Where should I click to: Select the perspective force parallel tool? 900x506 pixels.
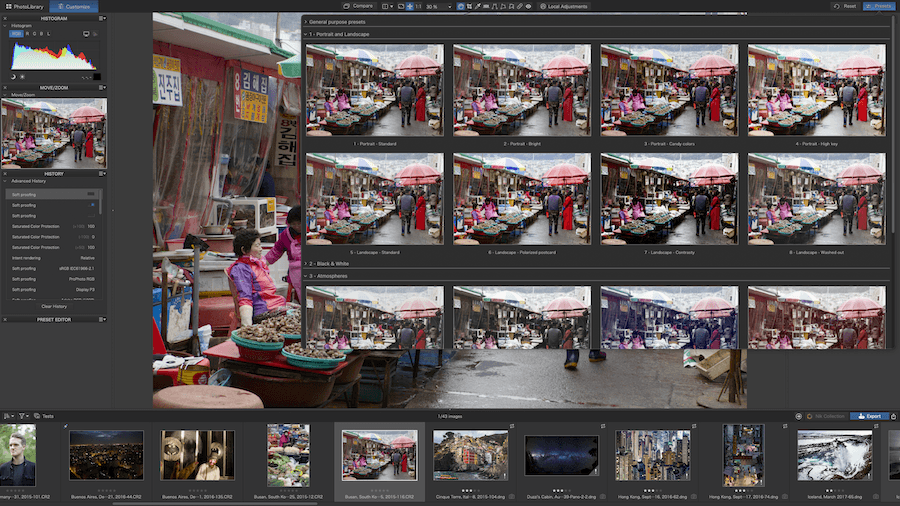pyautogui.click(x=494, y=6)
